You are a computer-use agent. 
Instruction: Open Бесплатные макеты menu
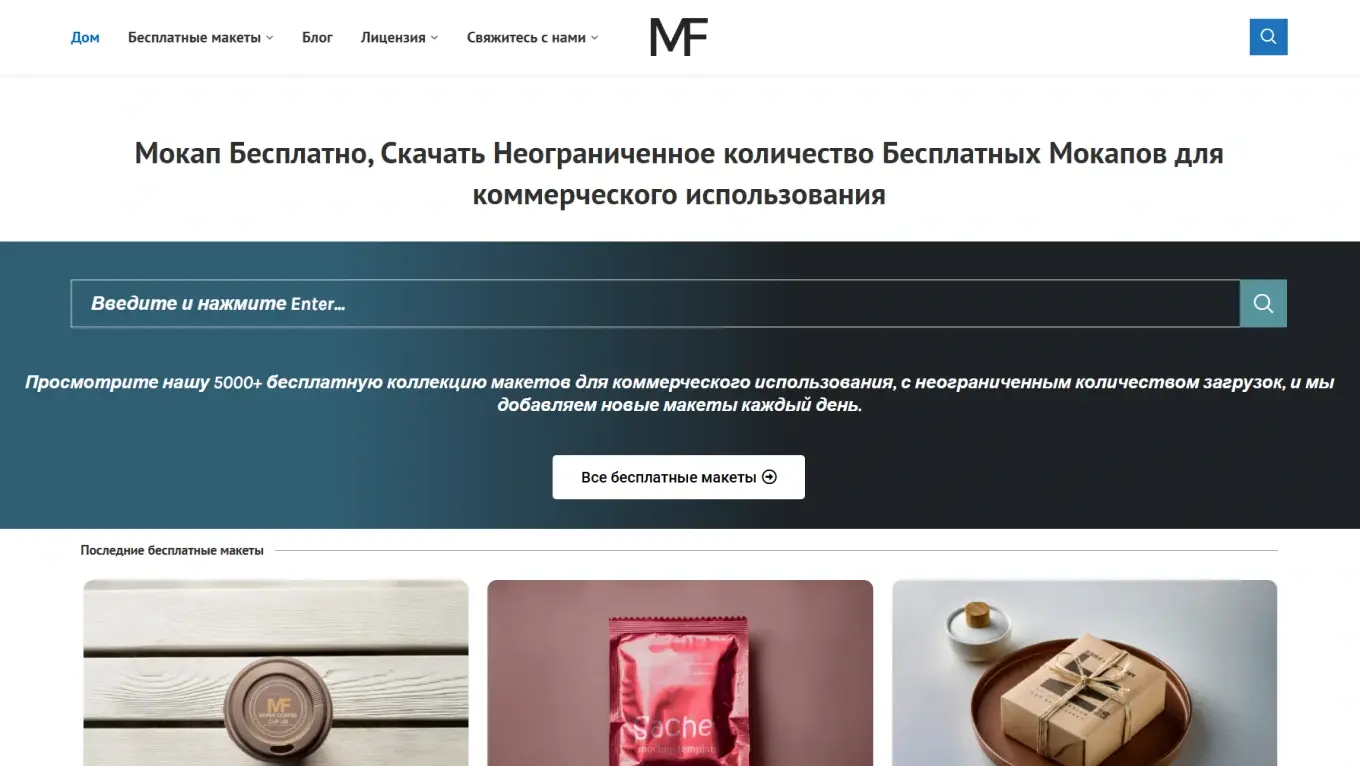click(x=194, y=37)
